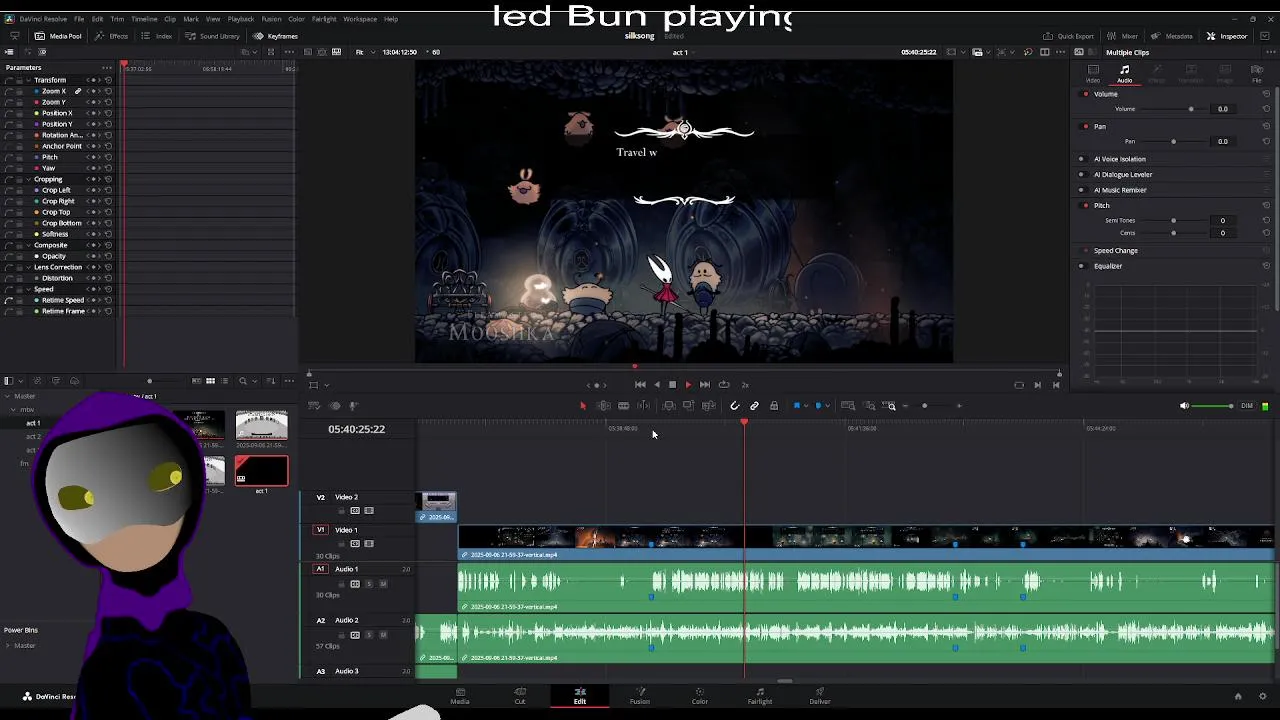Toggle the Pan enable switch

tap(1086, 127)
